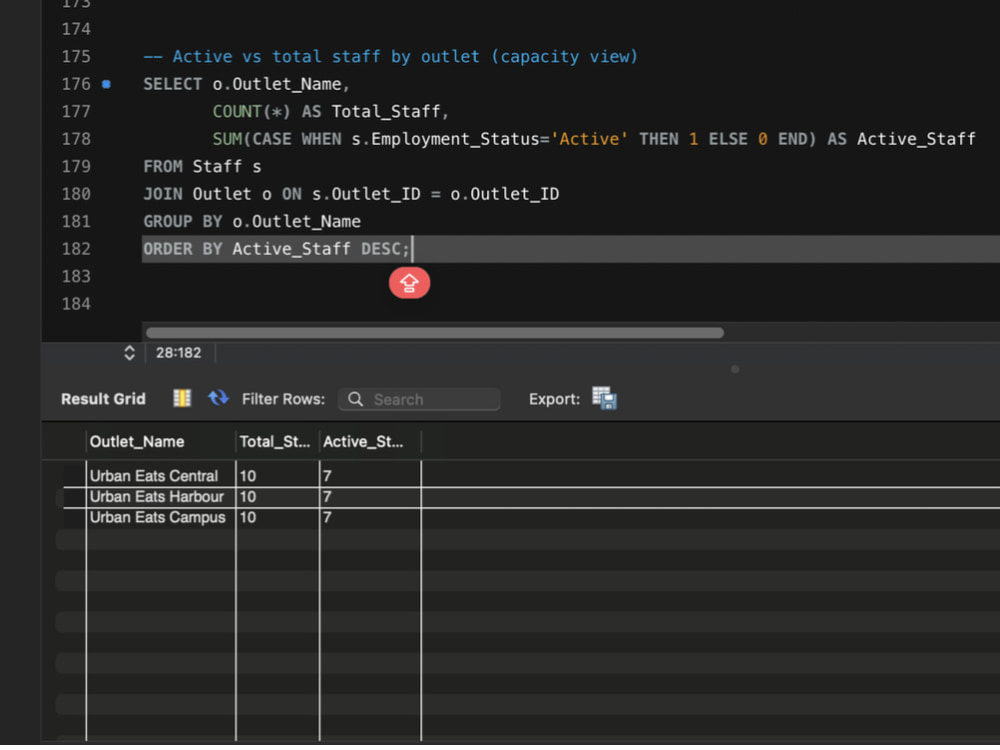Image resolution: width=1000 pixels, height=750 pixels.
Task: Sort by the Total_St... column header
Action: [277, 441]
